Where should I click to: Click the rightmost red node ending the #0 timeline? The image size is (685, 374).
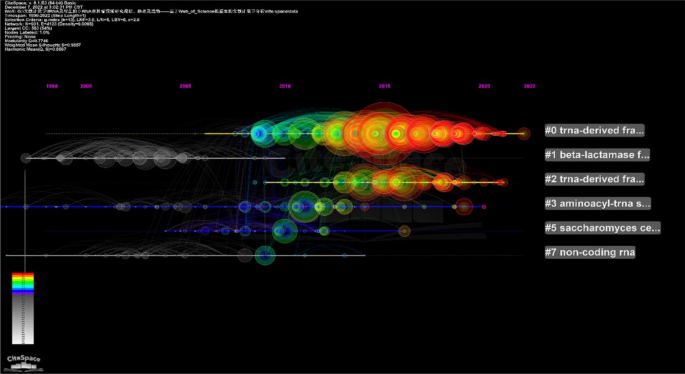click(524, 134)
